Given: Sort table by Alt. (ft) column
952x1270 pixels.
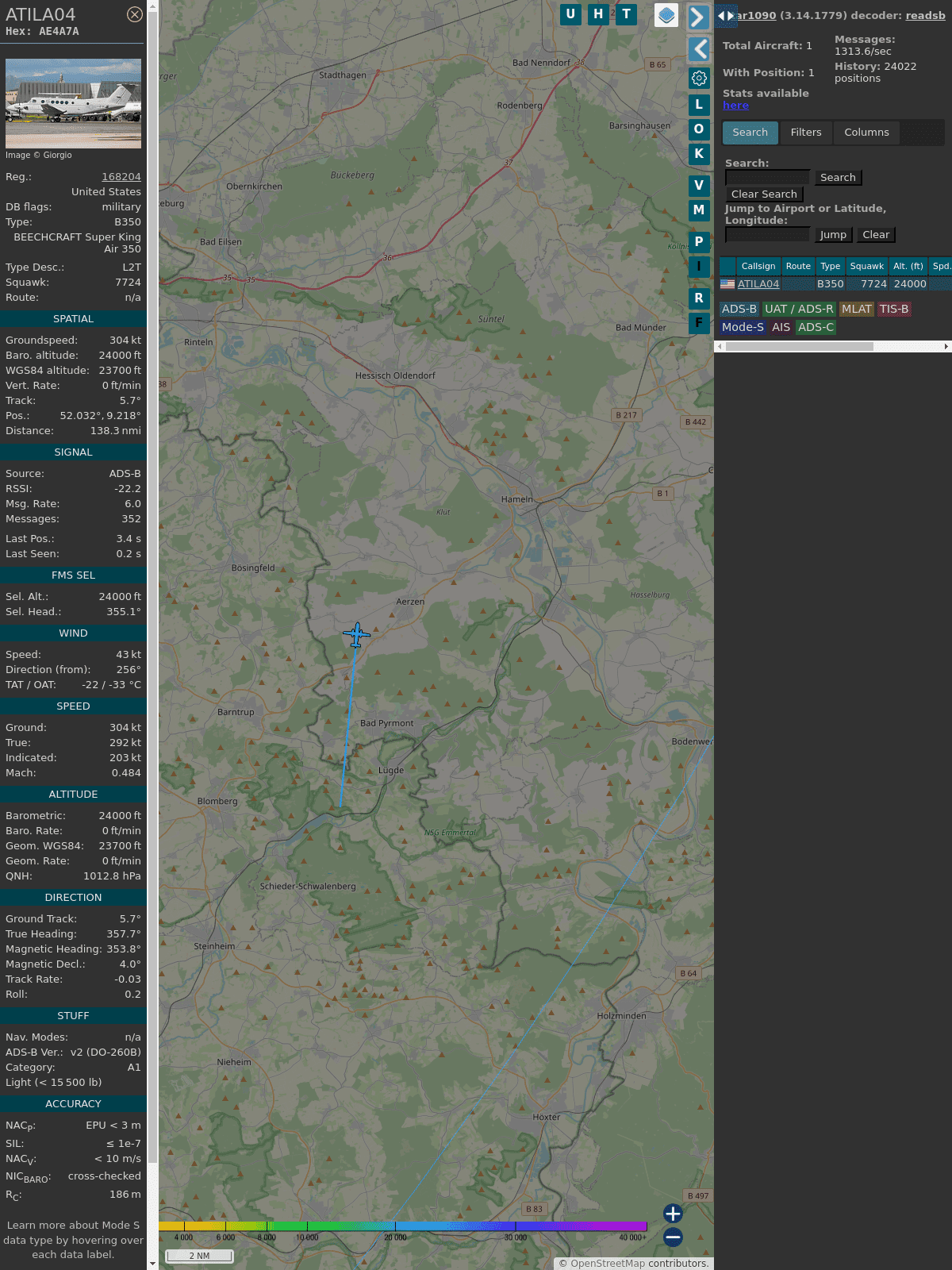Looking at the screenshot, I should (908, 266).
